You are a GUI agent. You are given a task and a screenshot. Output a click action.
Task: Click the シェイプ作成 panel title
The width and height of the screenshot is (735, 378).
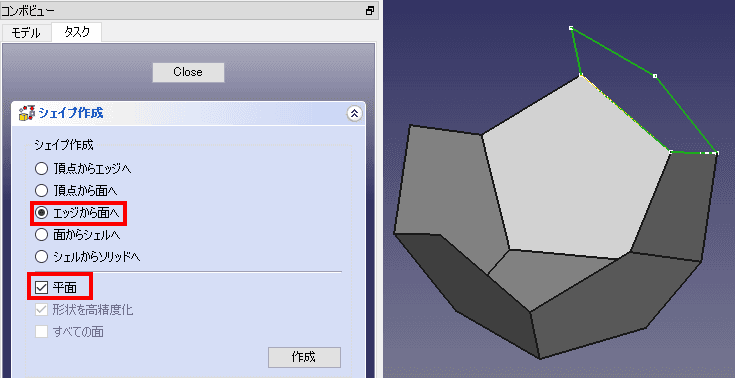pos(71,113)
